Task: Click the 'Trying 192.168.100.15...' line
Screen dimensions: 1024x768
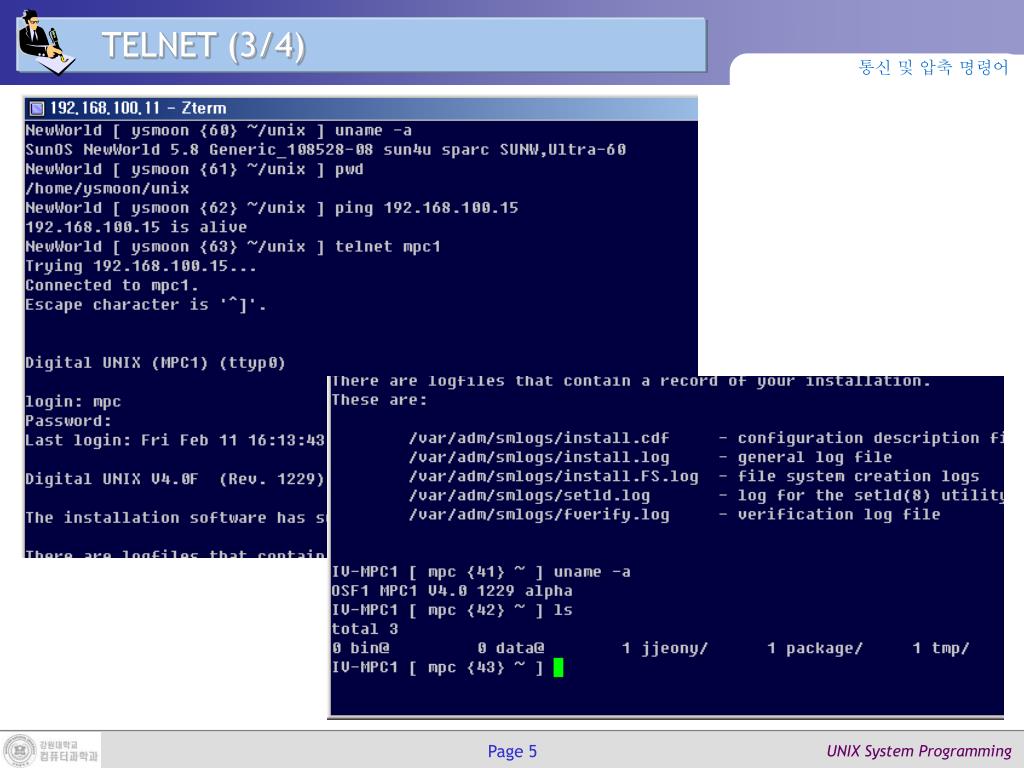Action: point(140,266)
